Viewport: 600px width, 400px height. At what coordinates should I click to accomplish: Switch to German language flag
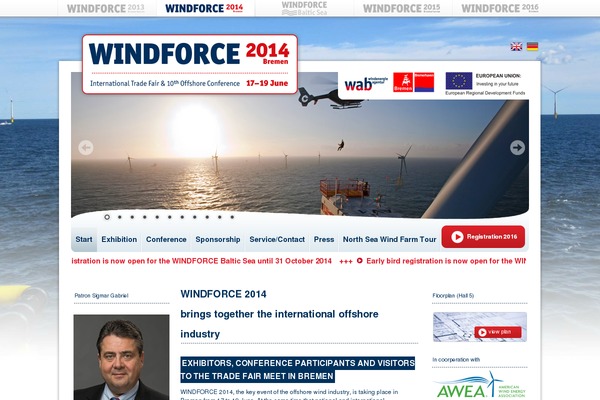tap(532, 46)
